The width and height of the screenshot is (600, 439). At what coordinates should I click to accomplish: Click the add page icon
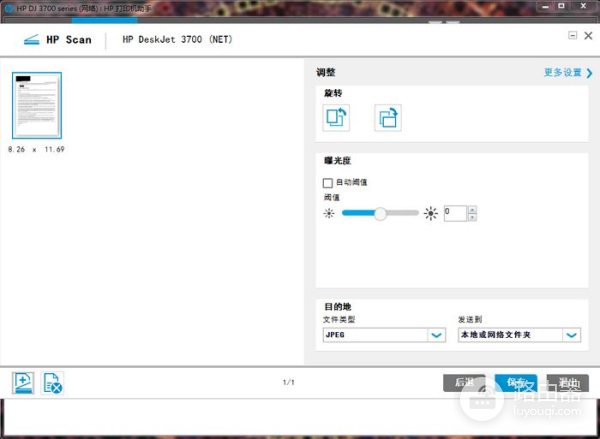(23, 382)
